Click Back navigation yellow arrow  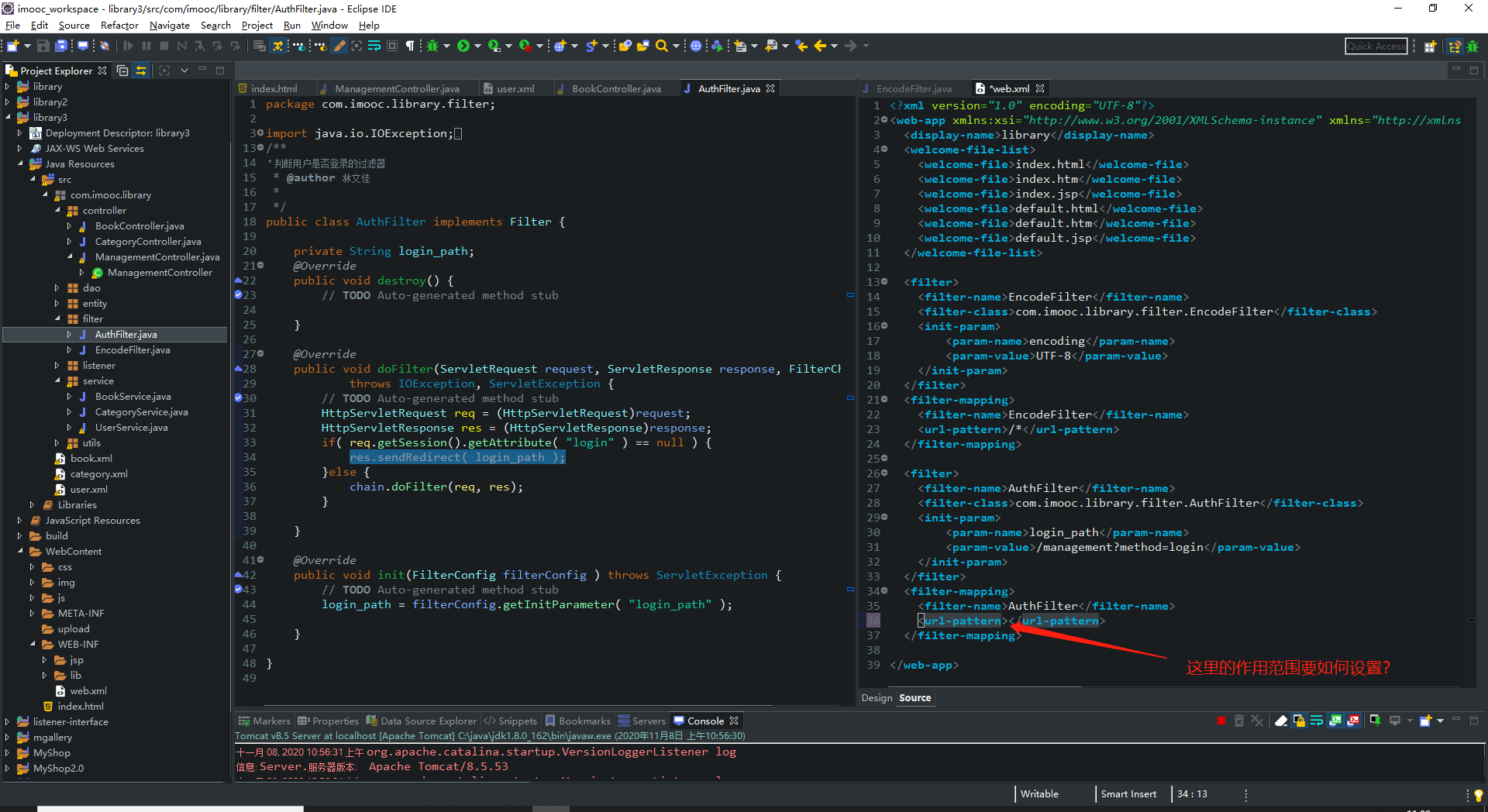820,46
